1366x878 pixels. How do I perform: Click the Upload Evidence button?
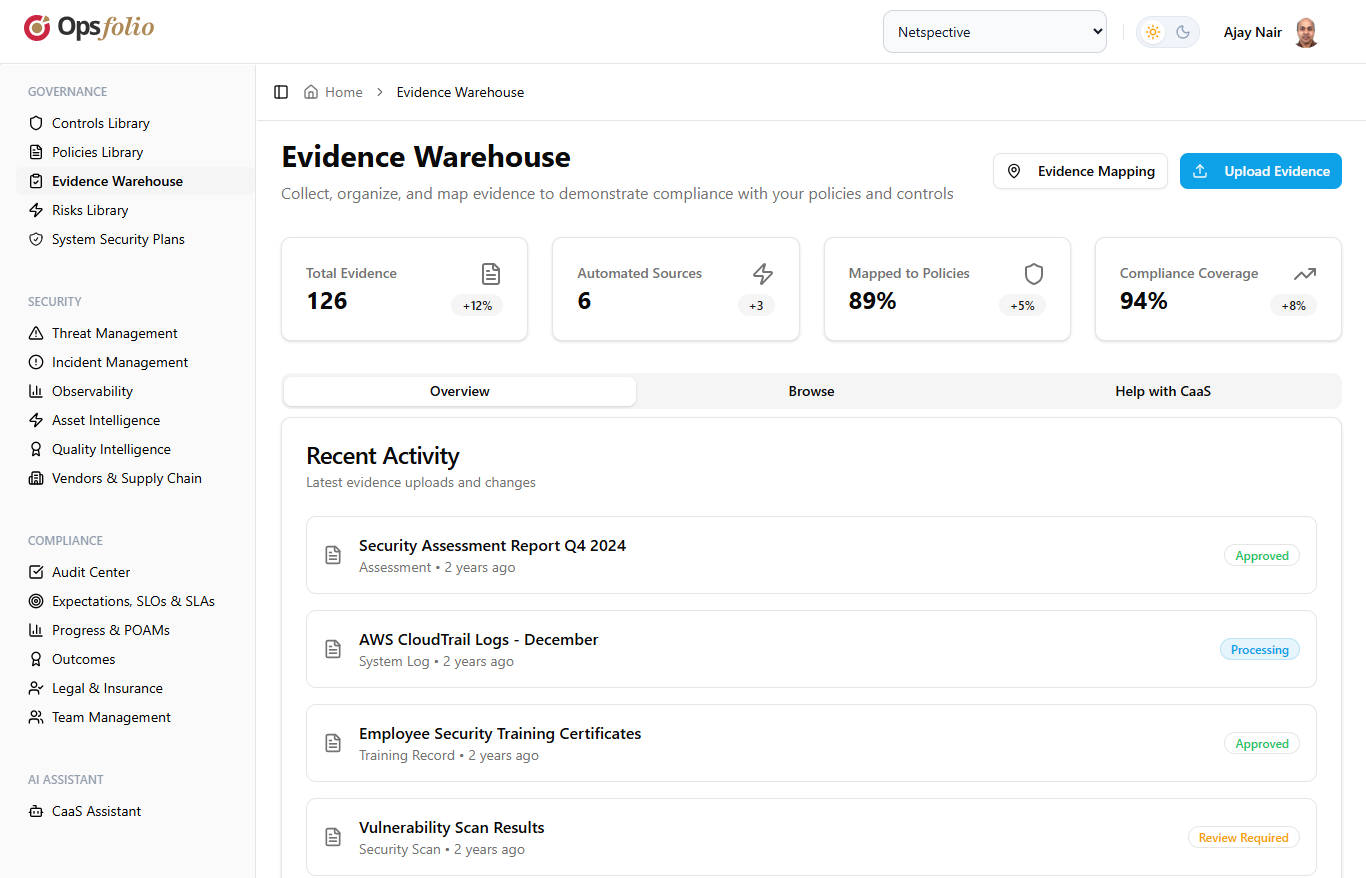(1260, 171)
